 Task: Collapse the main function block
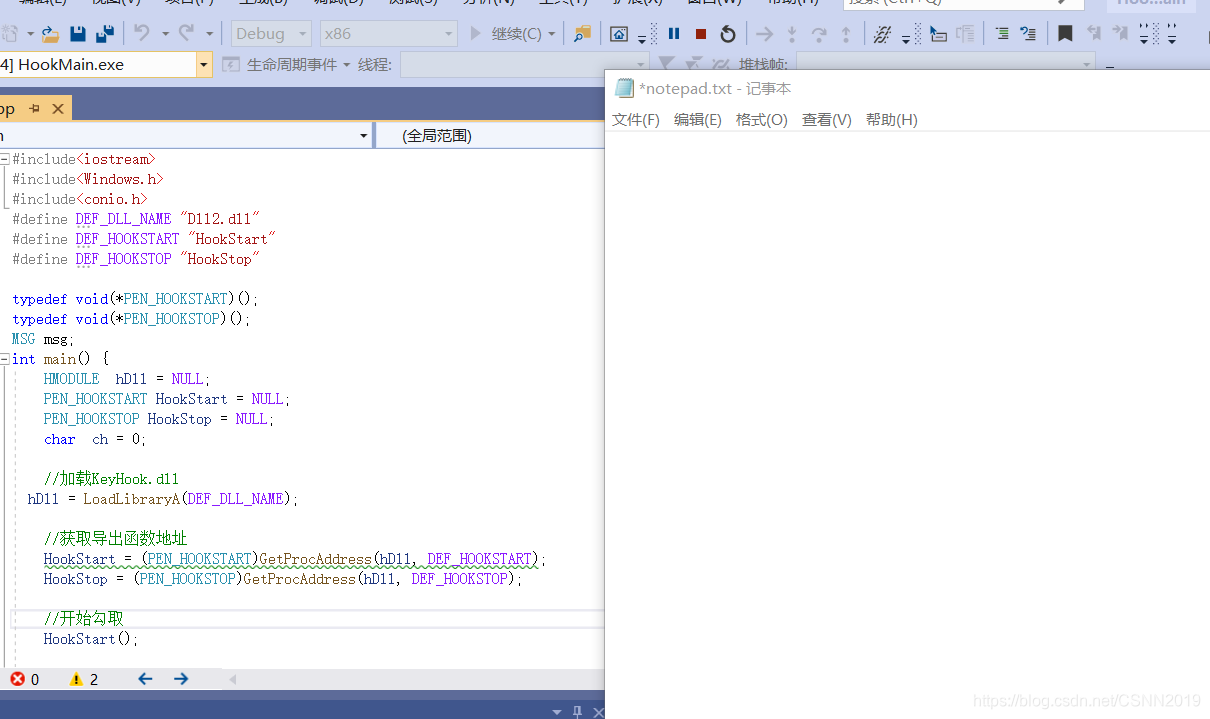pos(5,359)
